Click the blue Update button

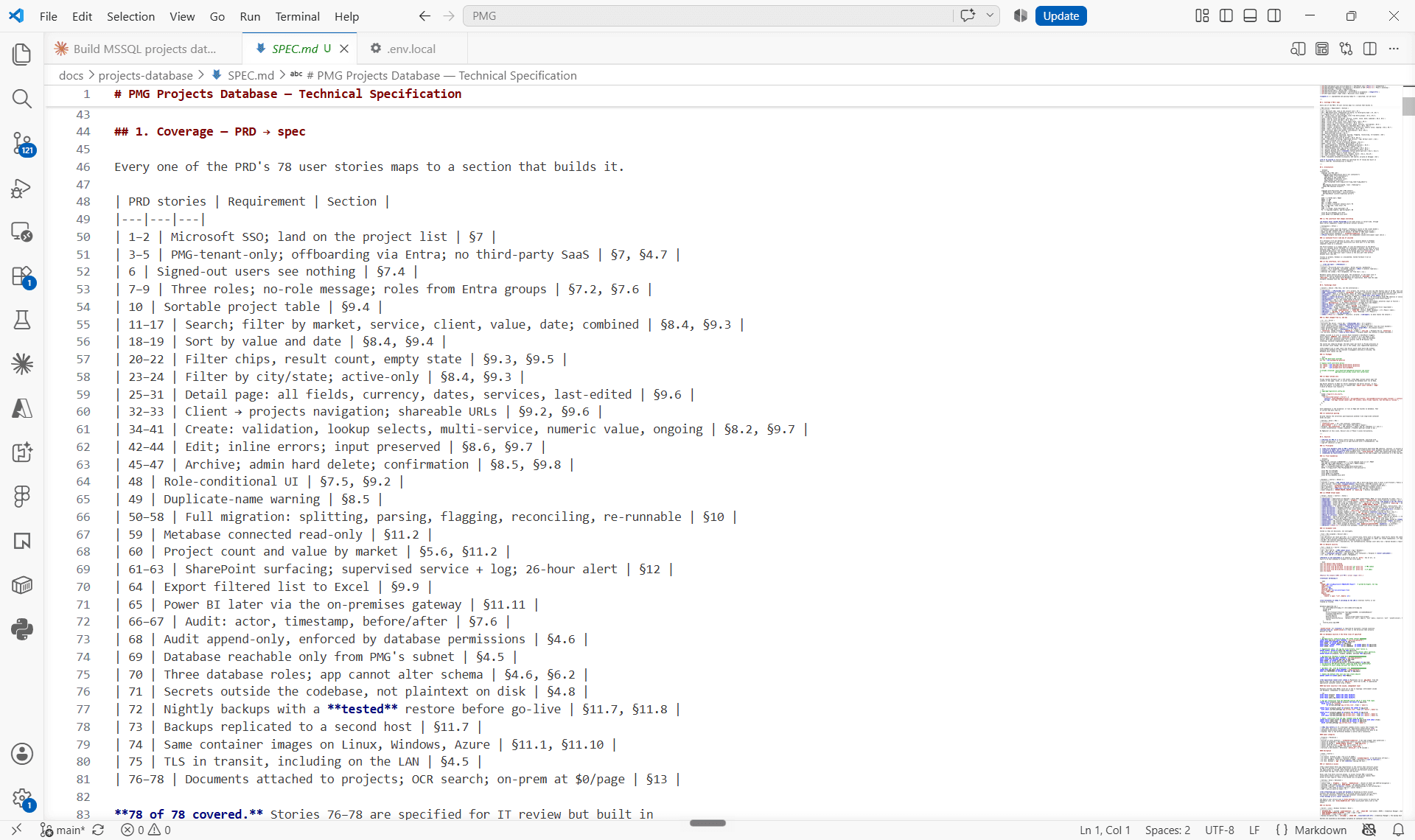click(1061, 16)
